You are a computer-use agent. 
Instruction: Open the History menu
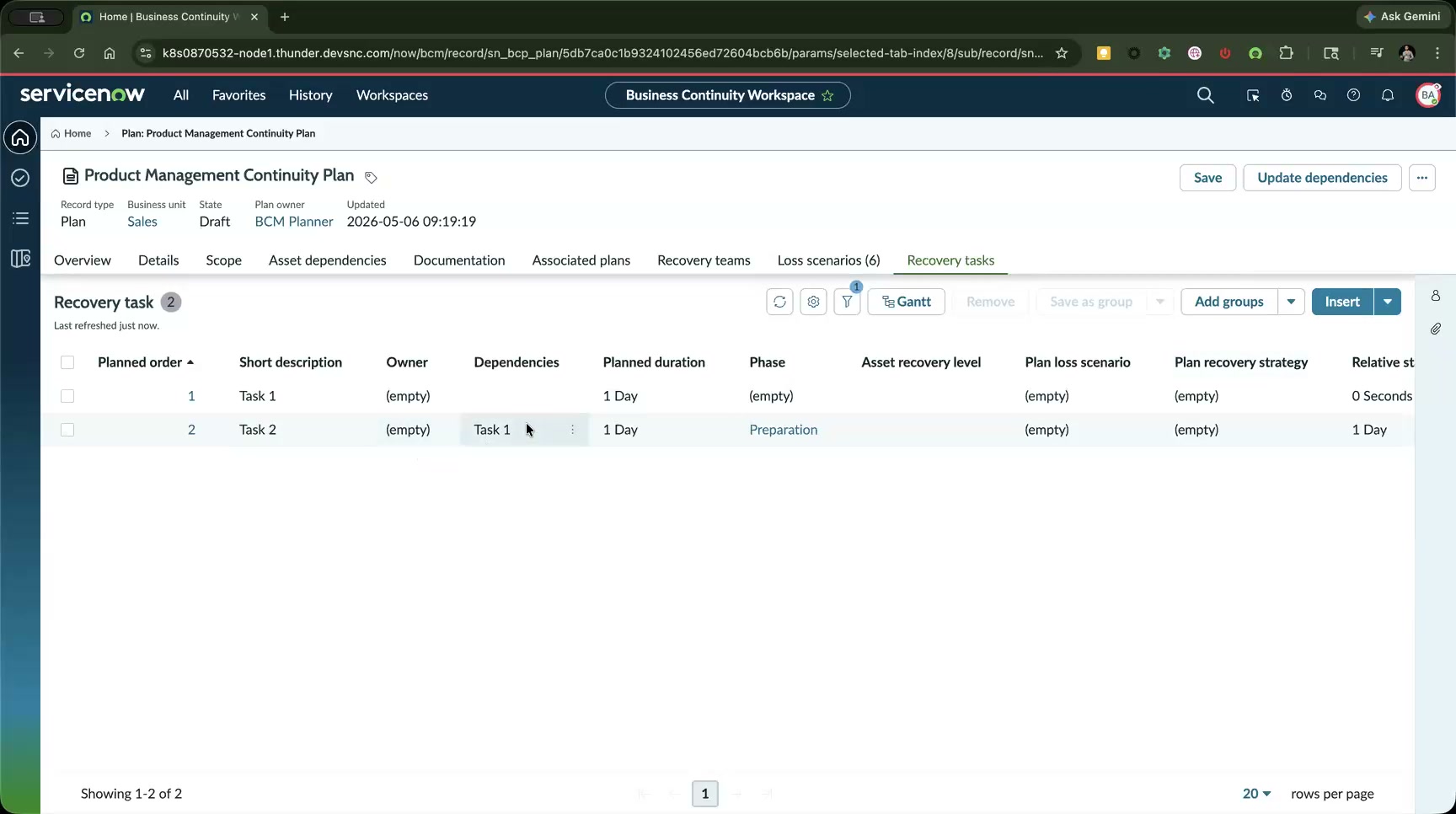pyautogui.click(x=311, y=95)
